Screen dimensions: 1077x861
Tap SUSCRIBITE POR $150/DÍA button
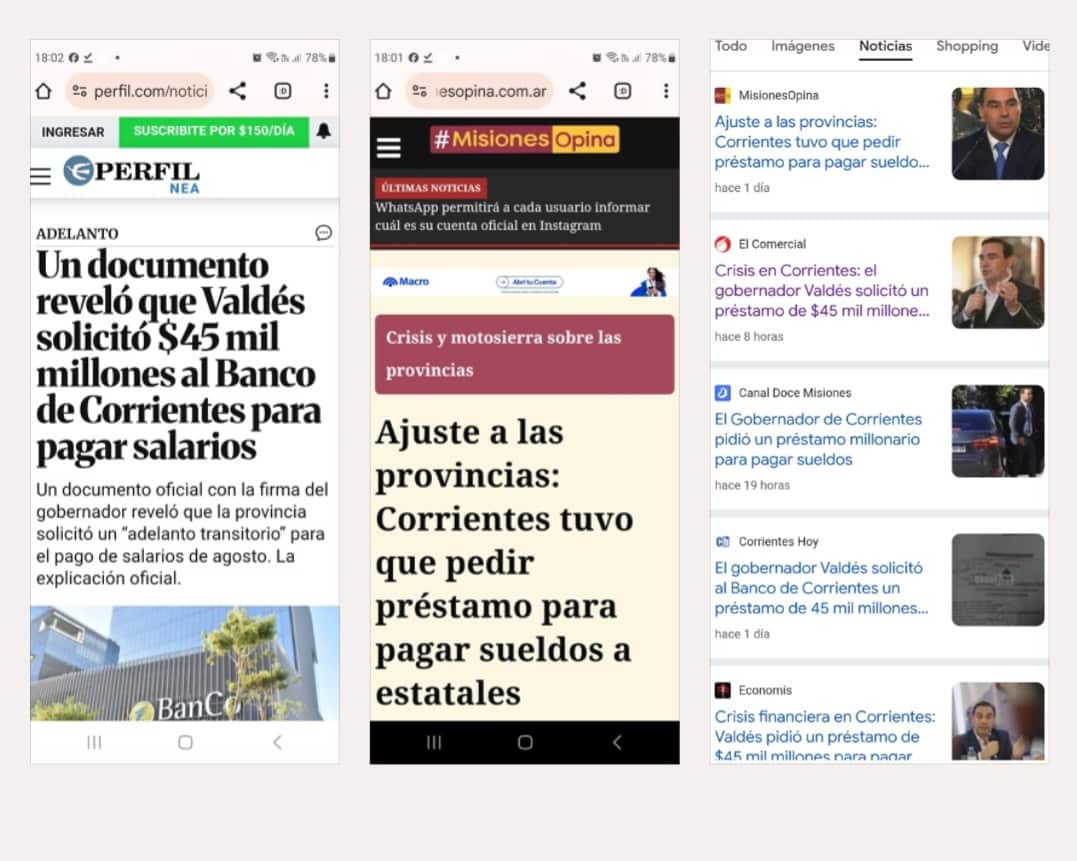pyautogui.click(x=214, y=131)
